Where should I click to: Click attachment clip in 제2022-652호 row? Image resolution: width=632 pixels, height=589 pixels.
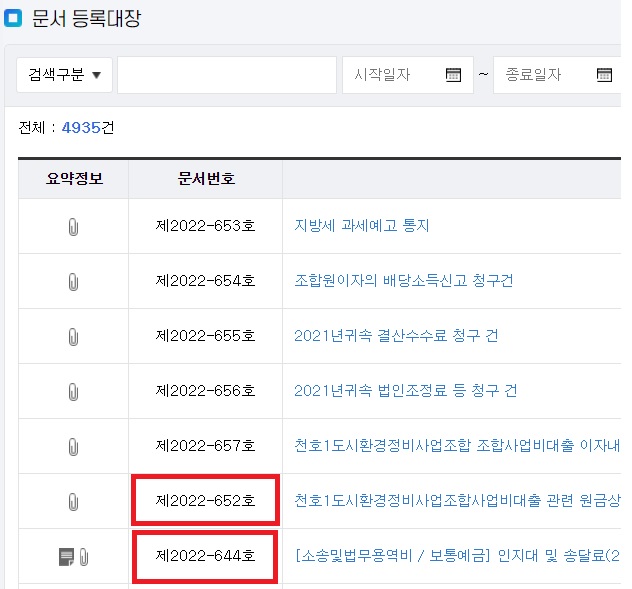[x=73, y=501]
